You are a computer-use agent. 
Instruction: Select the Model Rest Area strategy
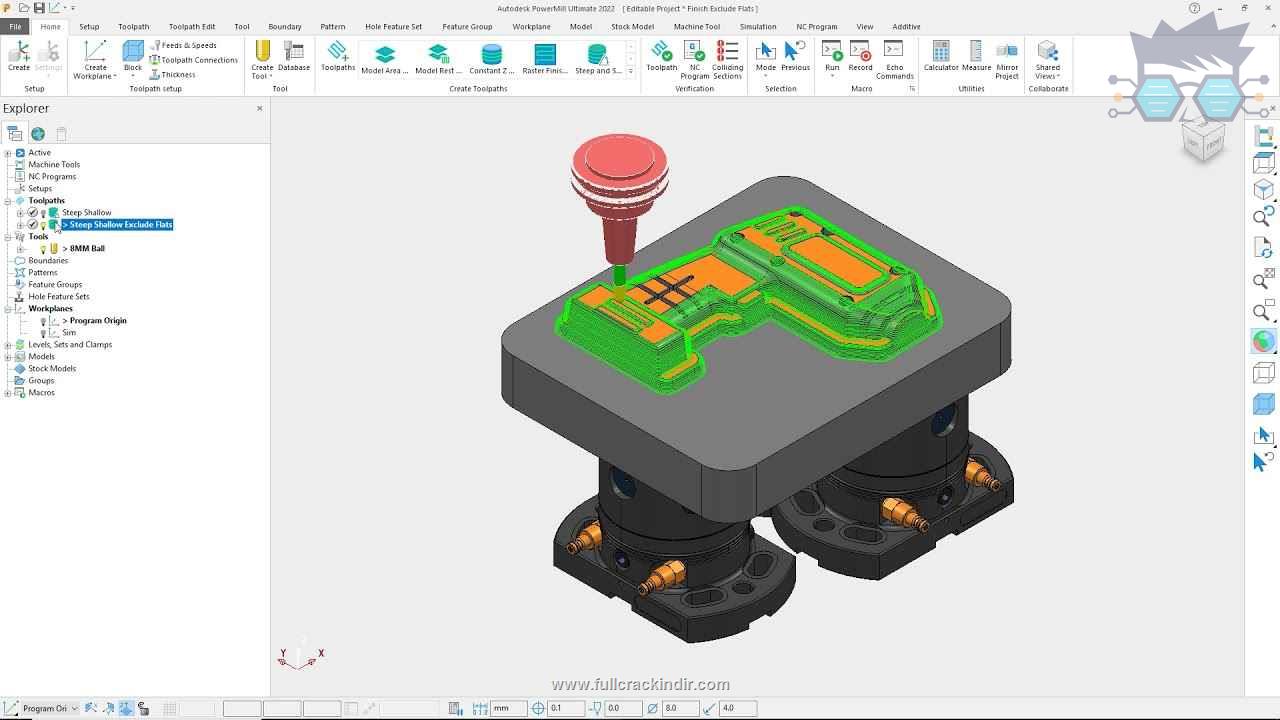tap(438, 60)
